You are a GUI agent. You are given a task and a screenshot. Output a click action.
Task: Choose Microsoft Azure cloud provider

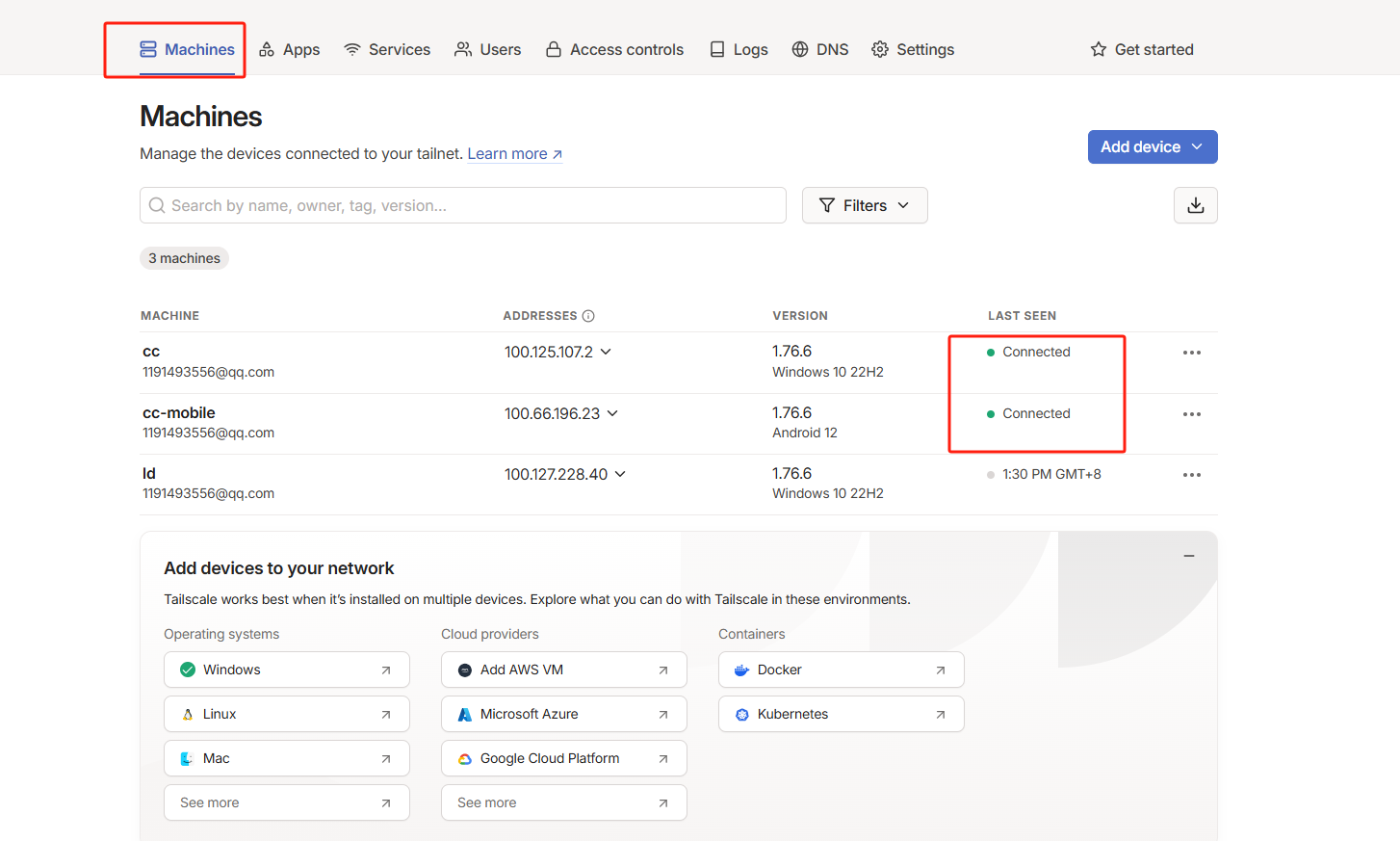(563, 714)
